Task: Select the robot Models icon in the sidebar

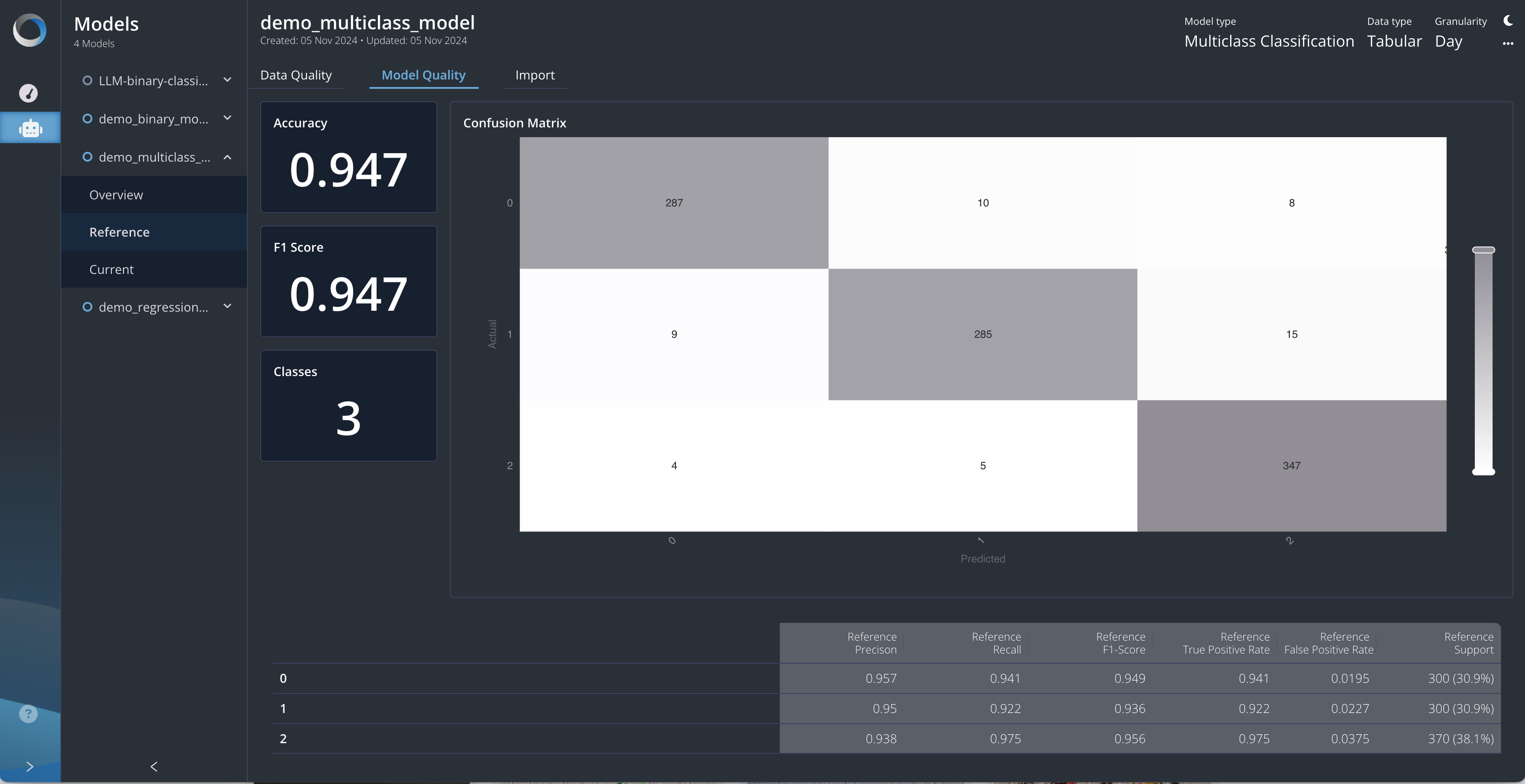Action: (x=30, y=128)
